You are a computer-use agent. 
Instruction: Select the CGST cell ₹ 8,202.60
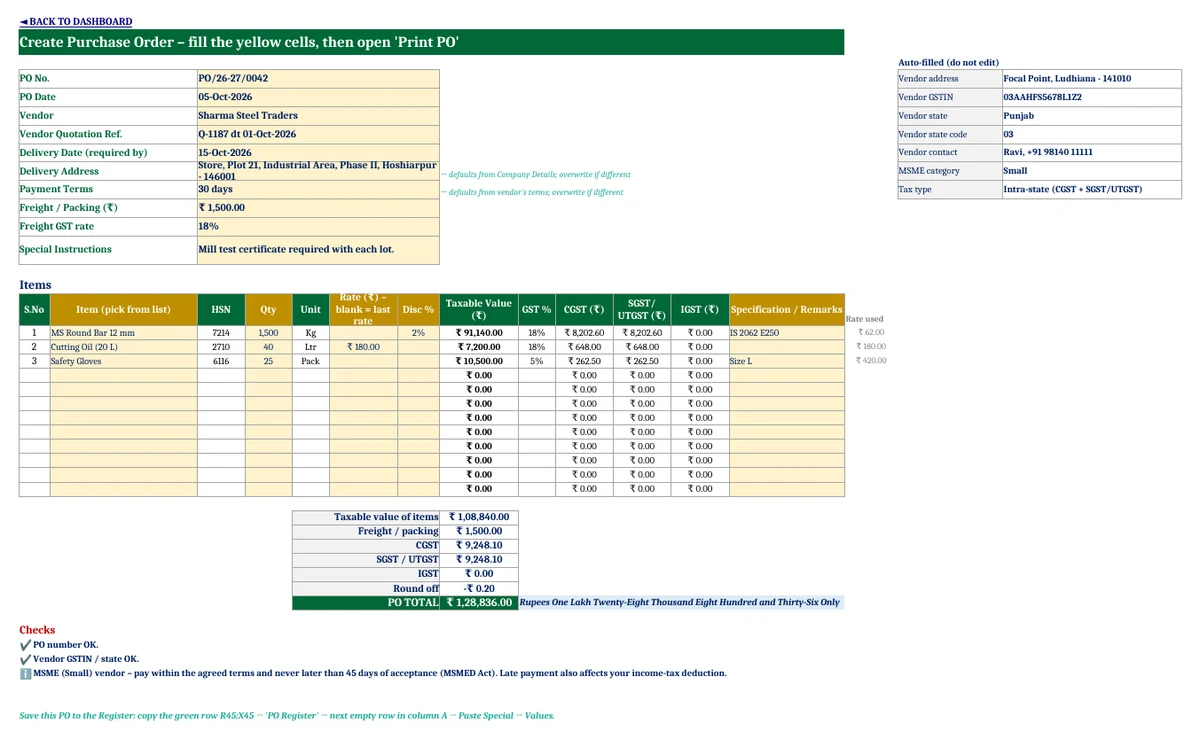tap(584, 333)
